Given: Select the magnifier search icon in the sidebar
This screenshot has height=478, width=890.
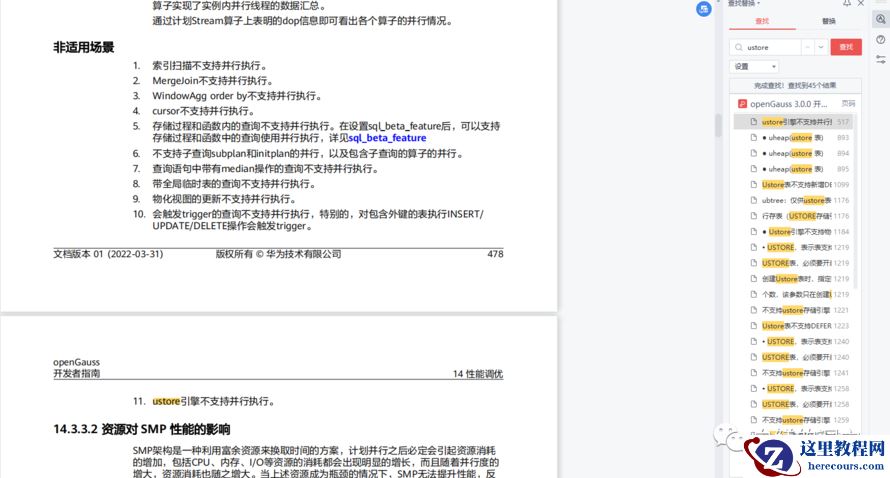Looking at the screenshot, I should click(880, 19).
